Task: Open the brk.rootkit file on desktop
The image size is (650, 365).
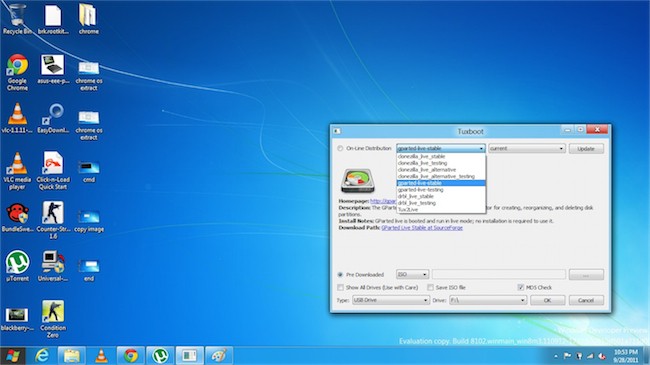Action: coord(53,19)
